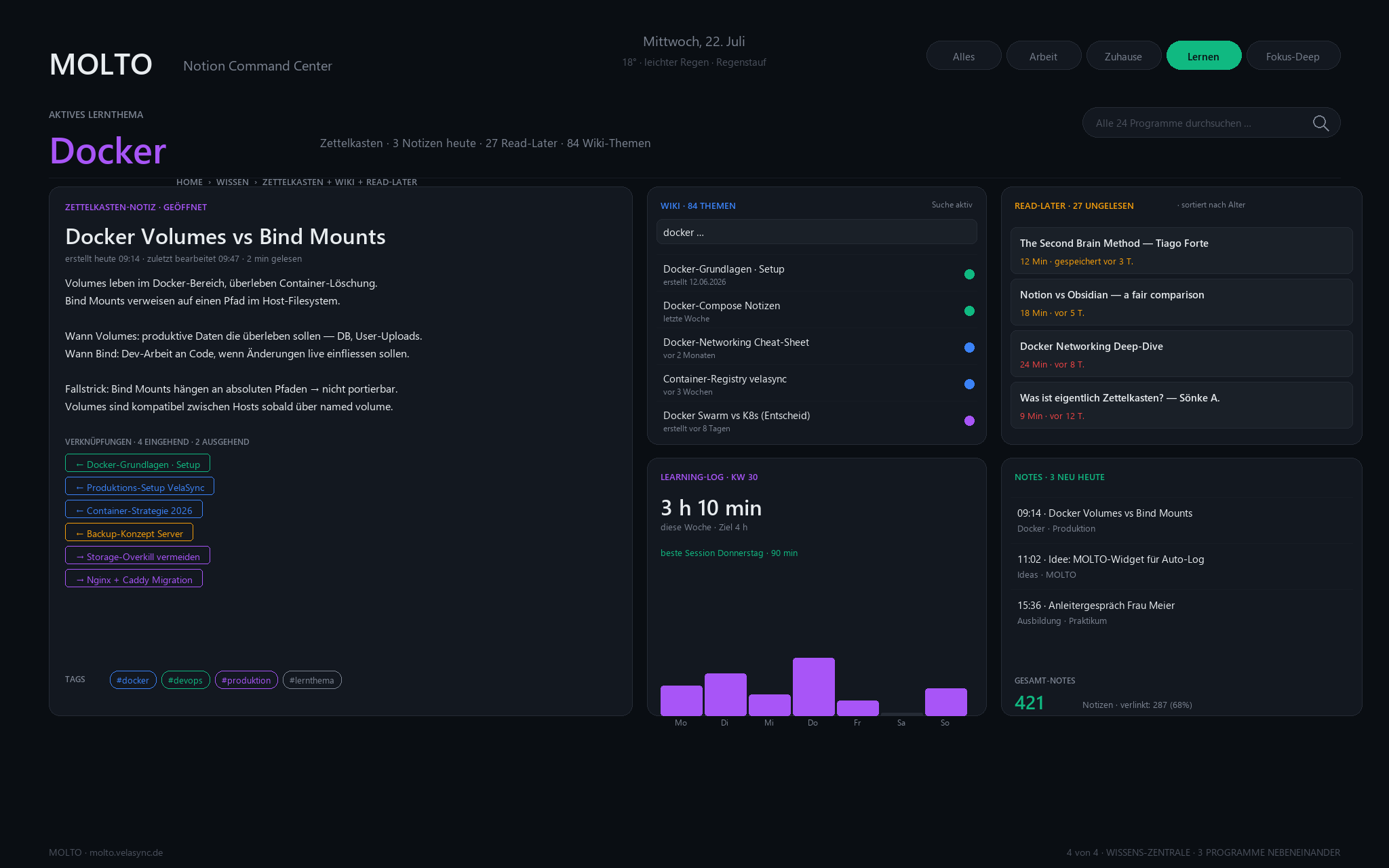
Task: Switch to the Fokus-Deep mode
Action: click(x=1293, y=56)
